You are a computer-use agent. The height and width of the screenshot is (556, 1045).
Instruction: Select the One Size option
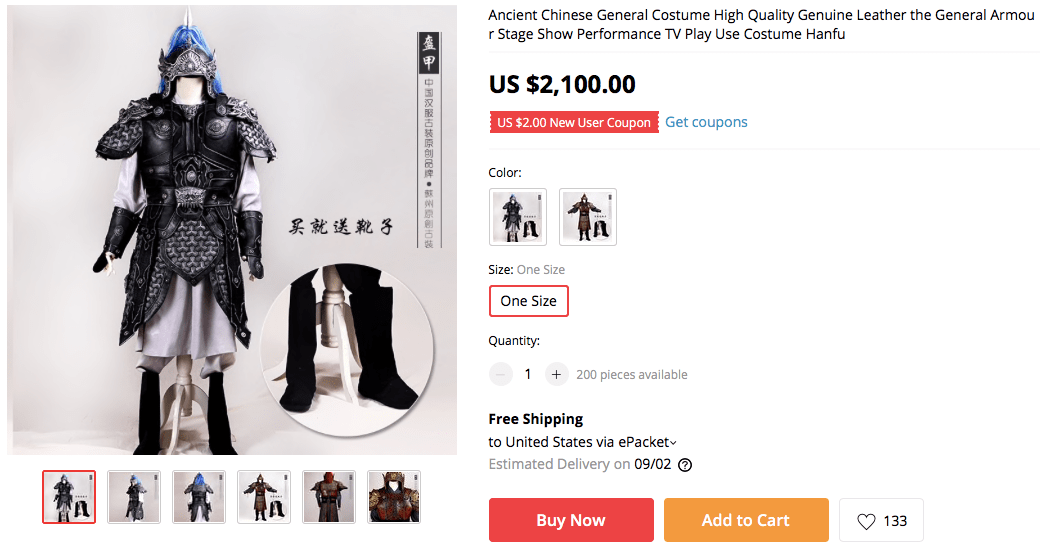(x=528, y=301)
